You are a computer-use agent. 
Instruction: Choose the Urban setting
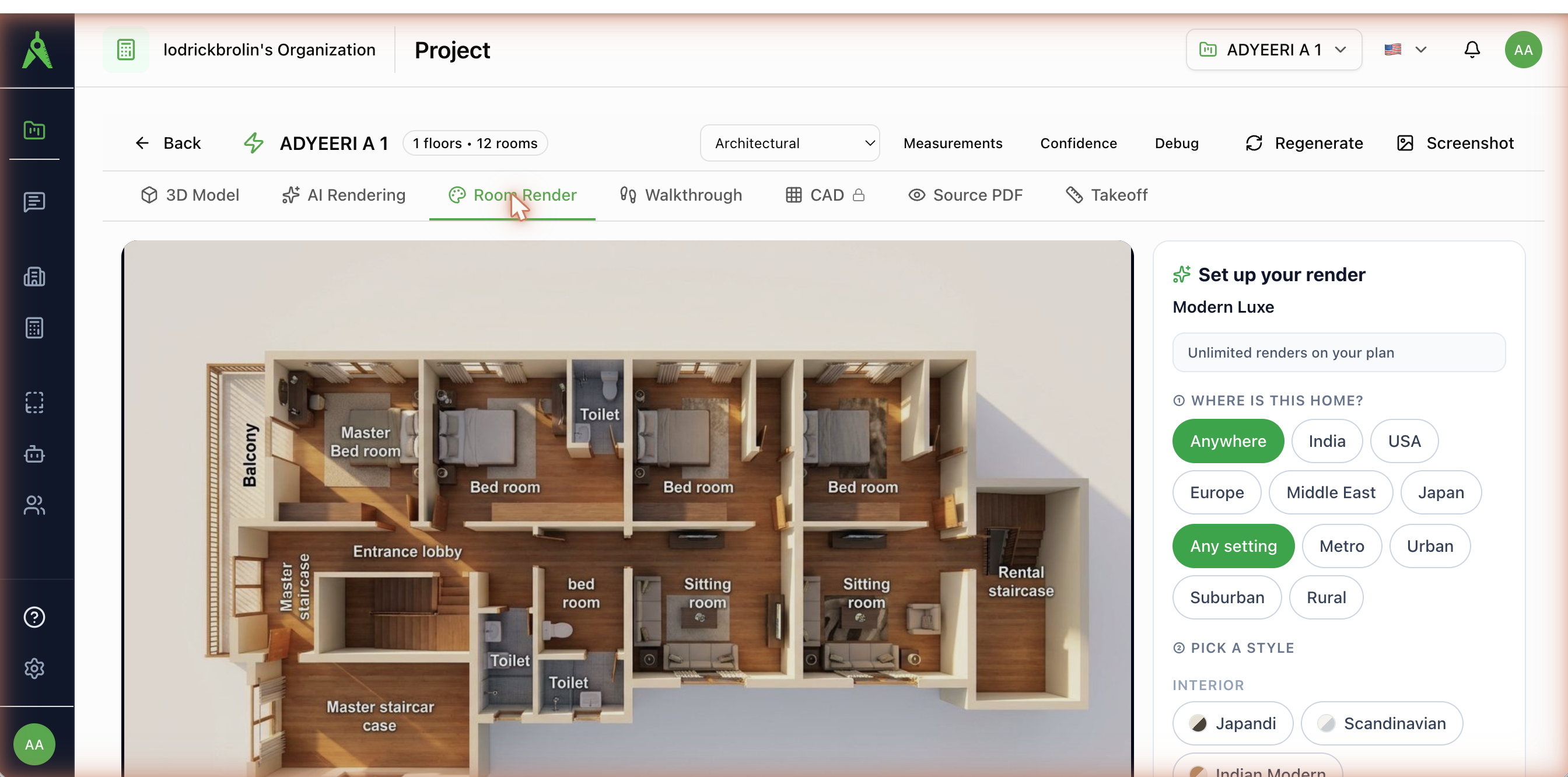1430,546
